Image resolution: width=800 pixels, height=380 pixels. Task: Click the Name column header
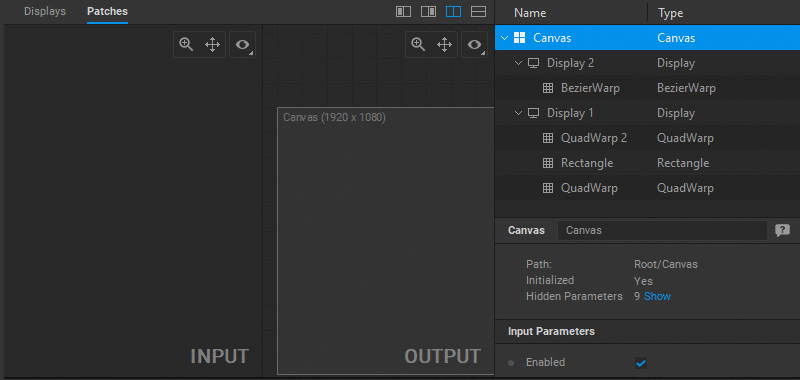[x=530, y=13]
